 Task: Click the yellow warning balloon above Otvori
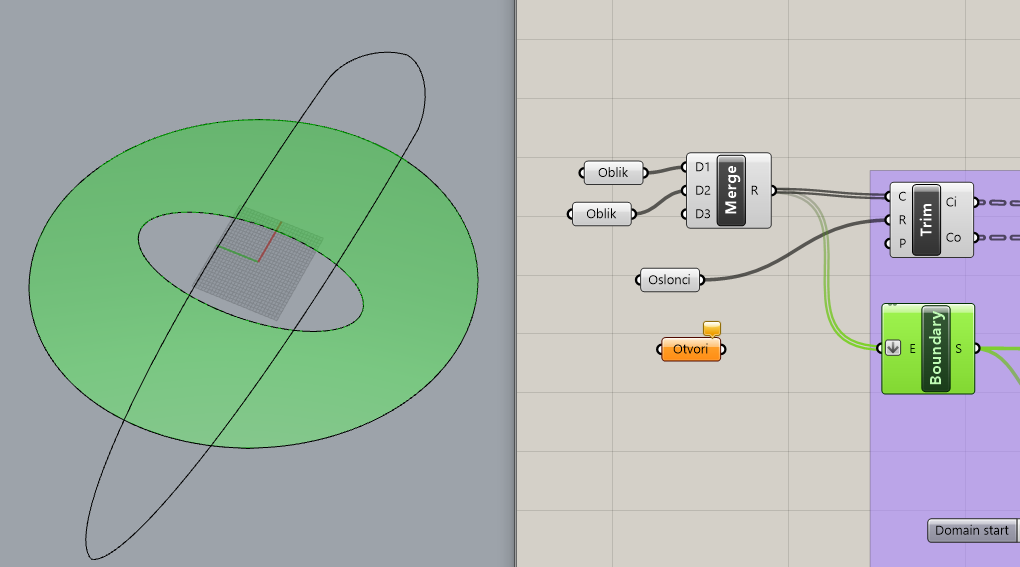point(712,328)
